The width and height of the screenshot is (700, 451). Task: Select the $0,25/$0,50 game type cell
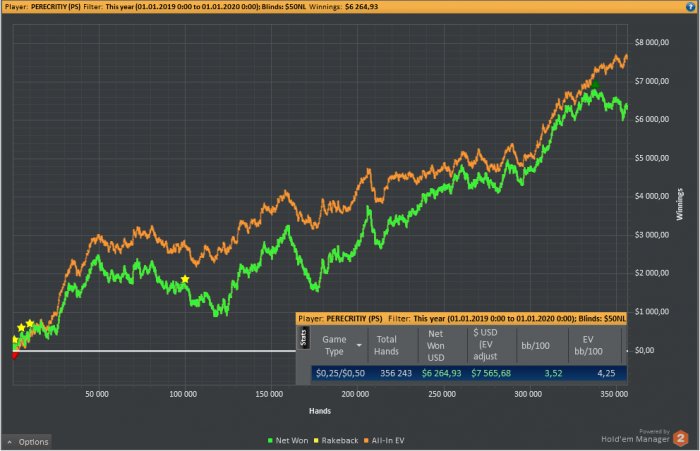pos(340,373)
